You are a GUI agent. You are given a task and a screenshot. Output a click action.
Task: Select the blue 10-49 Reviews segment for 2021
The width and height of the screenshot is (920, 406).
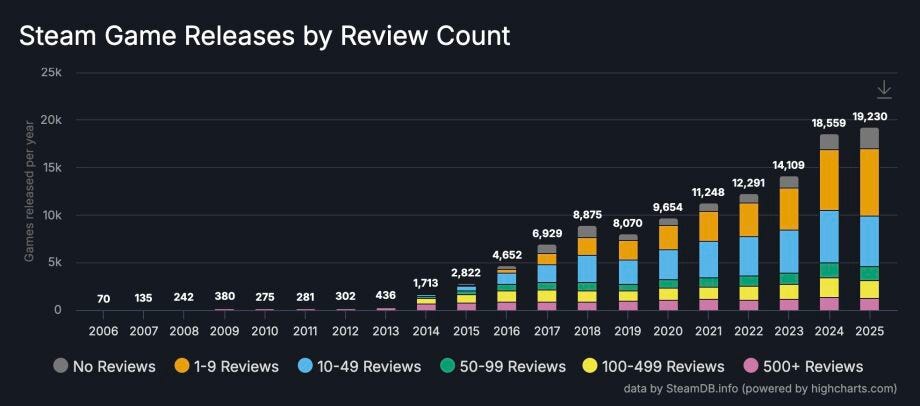(708, 259)
